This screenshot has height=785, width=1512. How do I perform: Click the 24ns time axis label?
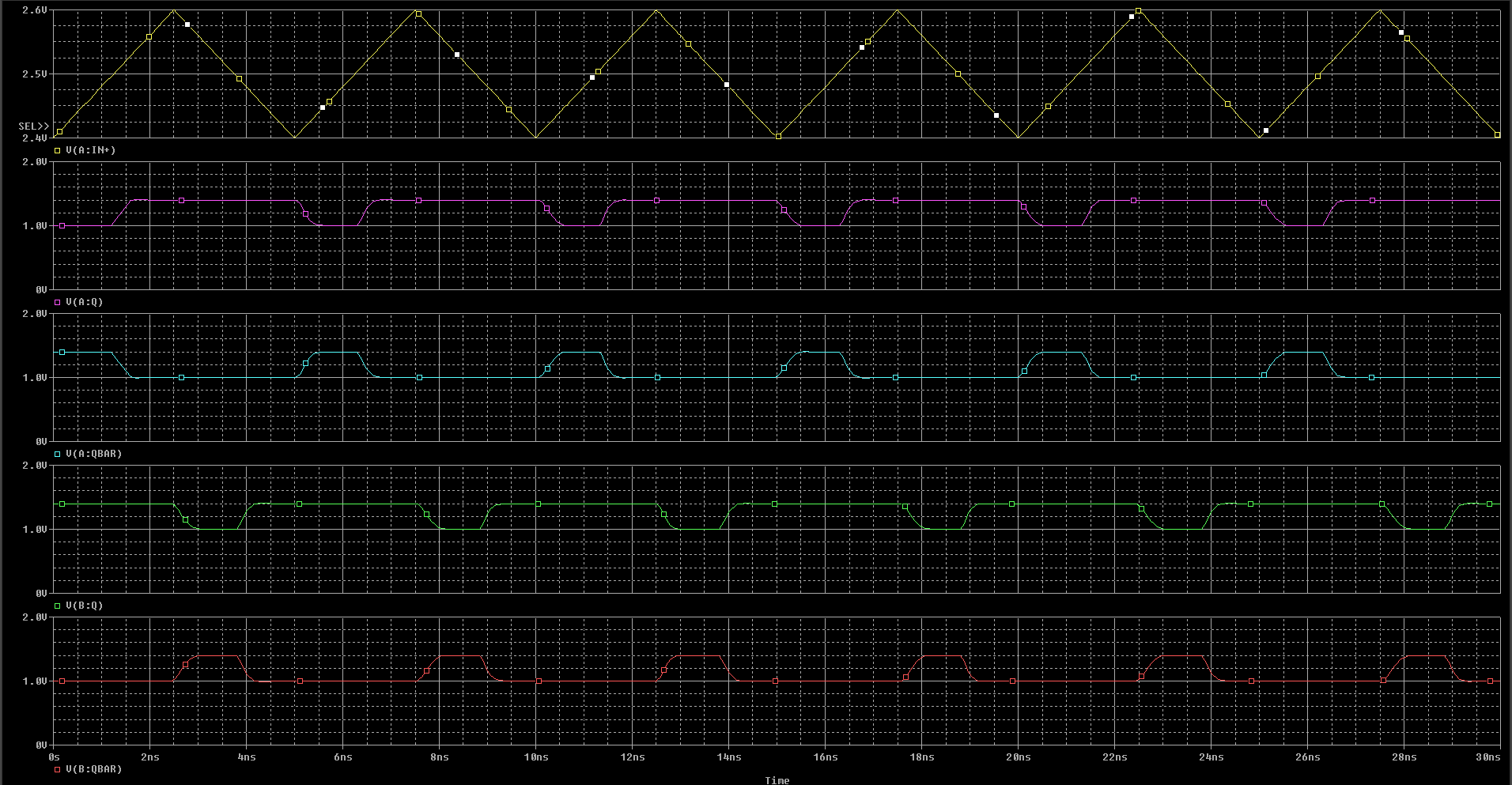tap(1211, 757)
